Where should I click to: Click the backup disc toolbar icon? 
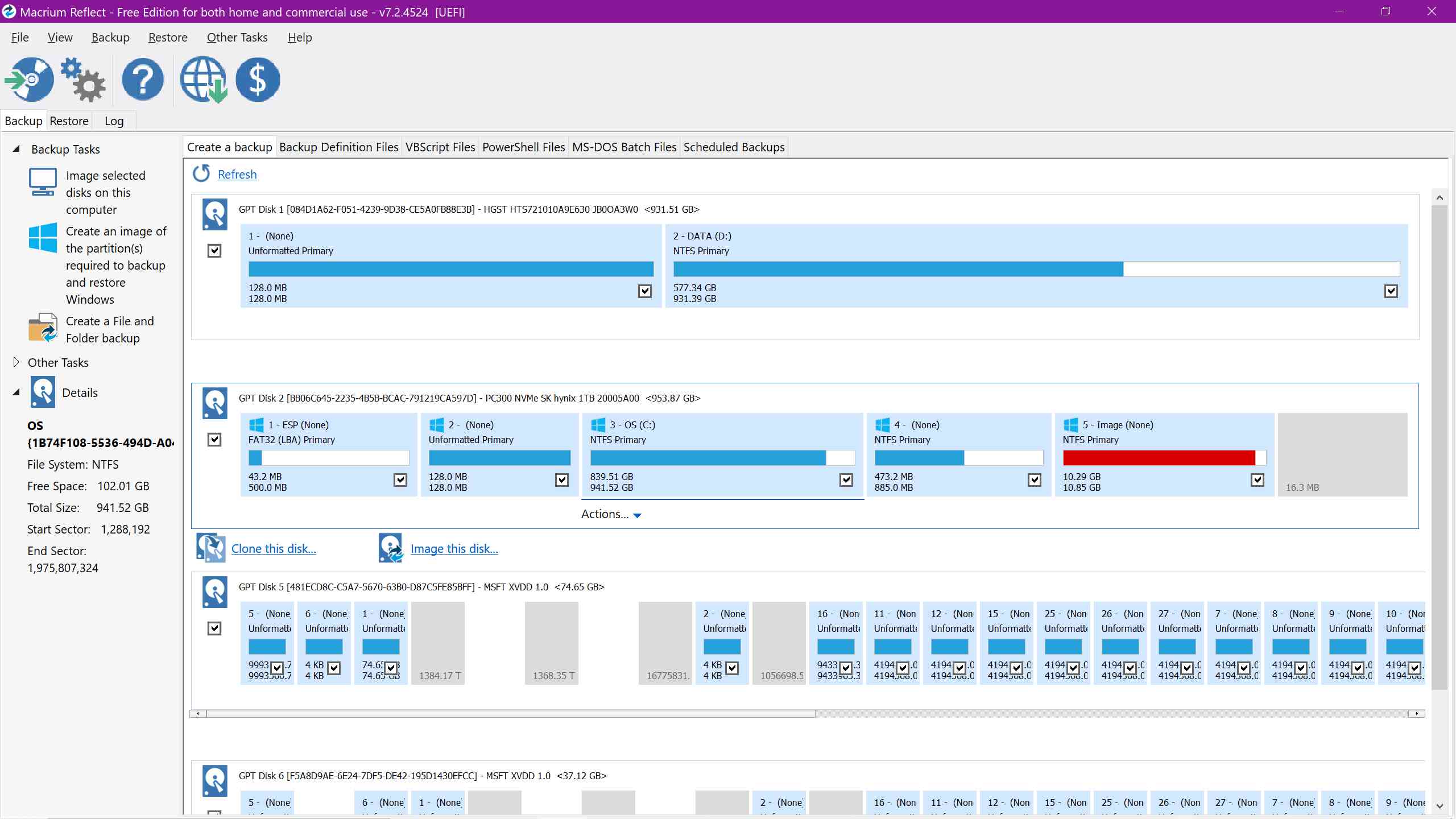coord(30,80)
